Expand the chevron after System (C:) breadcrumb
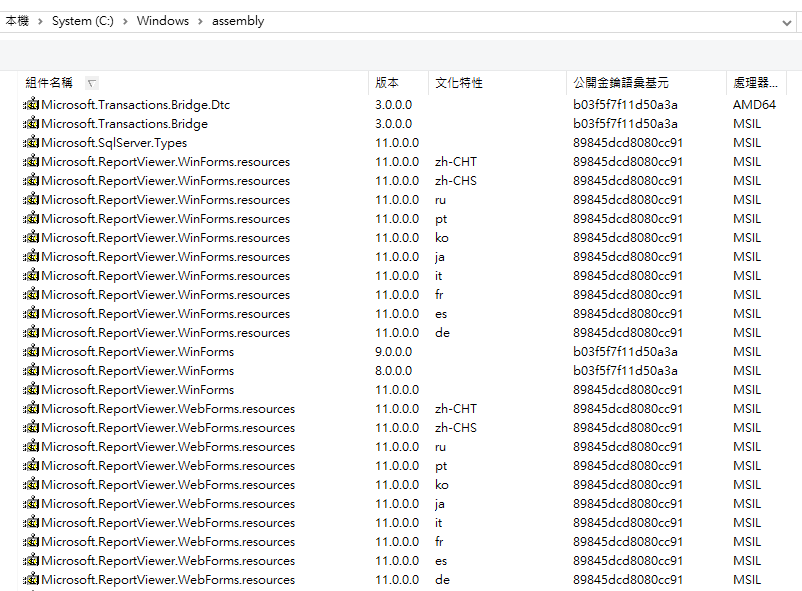 126,21
